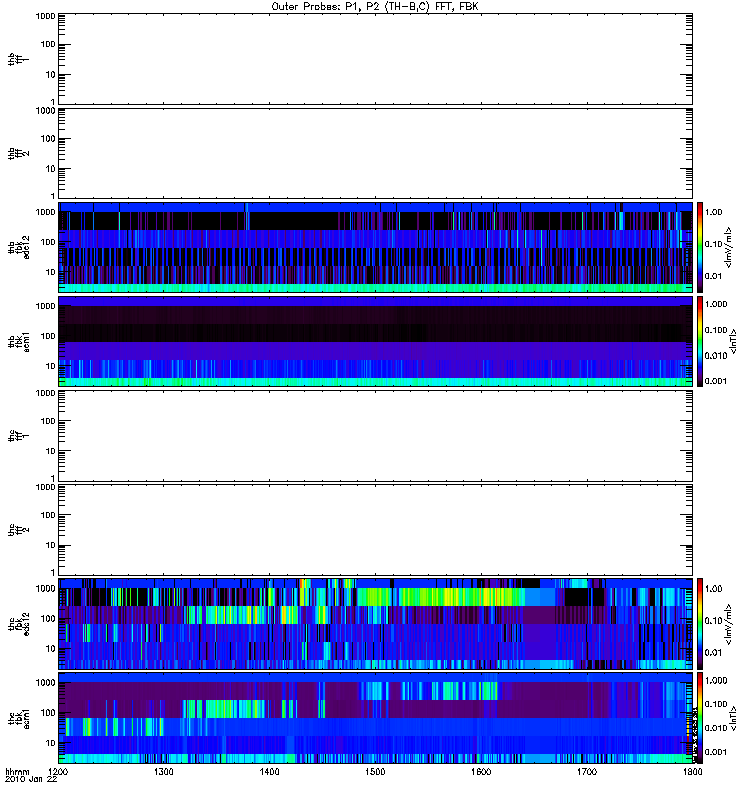Click the "thc fbk scm1" axis label
Image resolution: width=750 pixels, height=800 pixels.
tap(18, 718)
